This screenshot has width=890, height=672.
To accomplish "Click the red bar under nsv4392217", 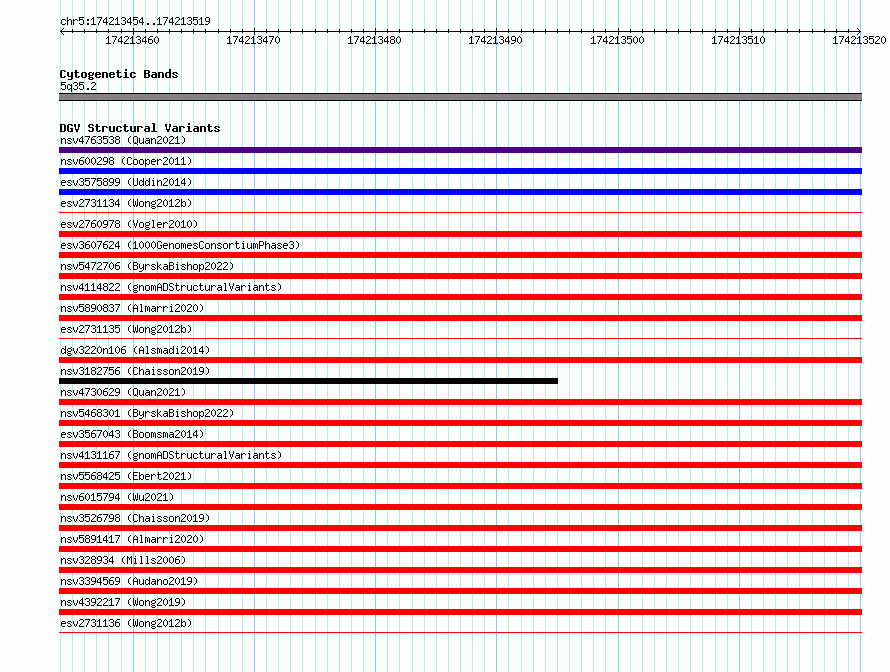I will pos(460,612).
